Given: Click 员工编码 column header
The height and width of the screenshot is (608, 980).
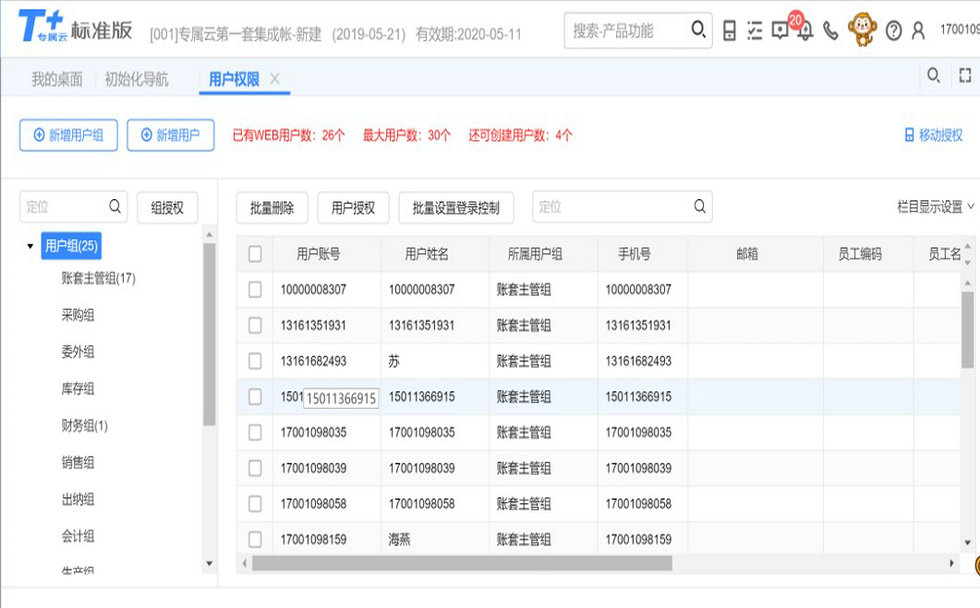Looking at the screenshot, I should [x=868, y=254].
